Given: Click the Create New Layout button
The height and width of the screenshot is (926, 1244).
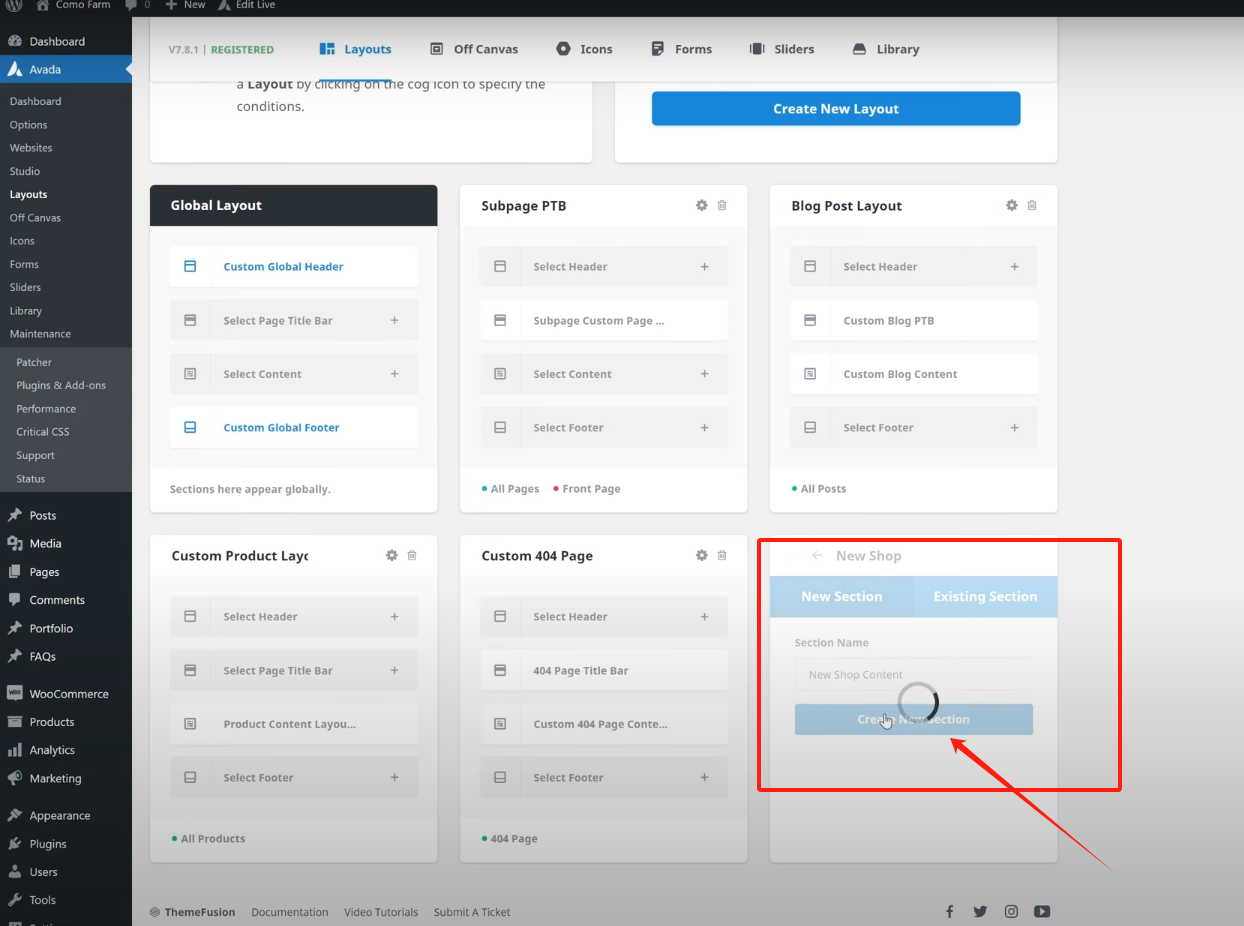Looking at the screenshot, I should (x=835, y=109).
